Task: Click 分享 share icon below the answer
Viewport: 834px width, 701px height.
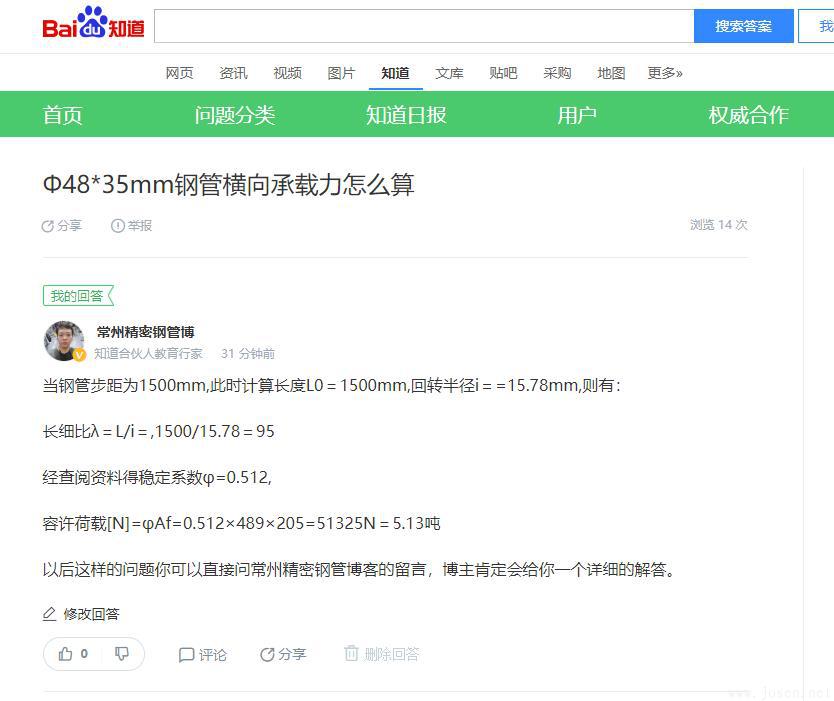Action: pos(267,655)
